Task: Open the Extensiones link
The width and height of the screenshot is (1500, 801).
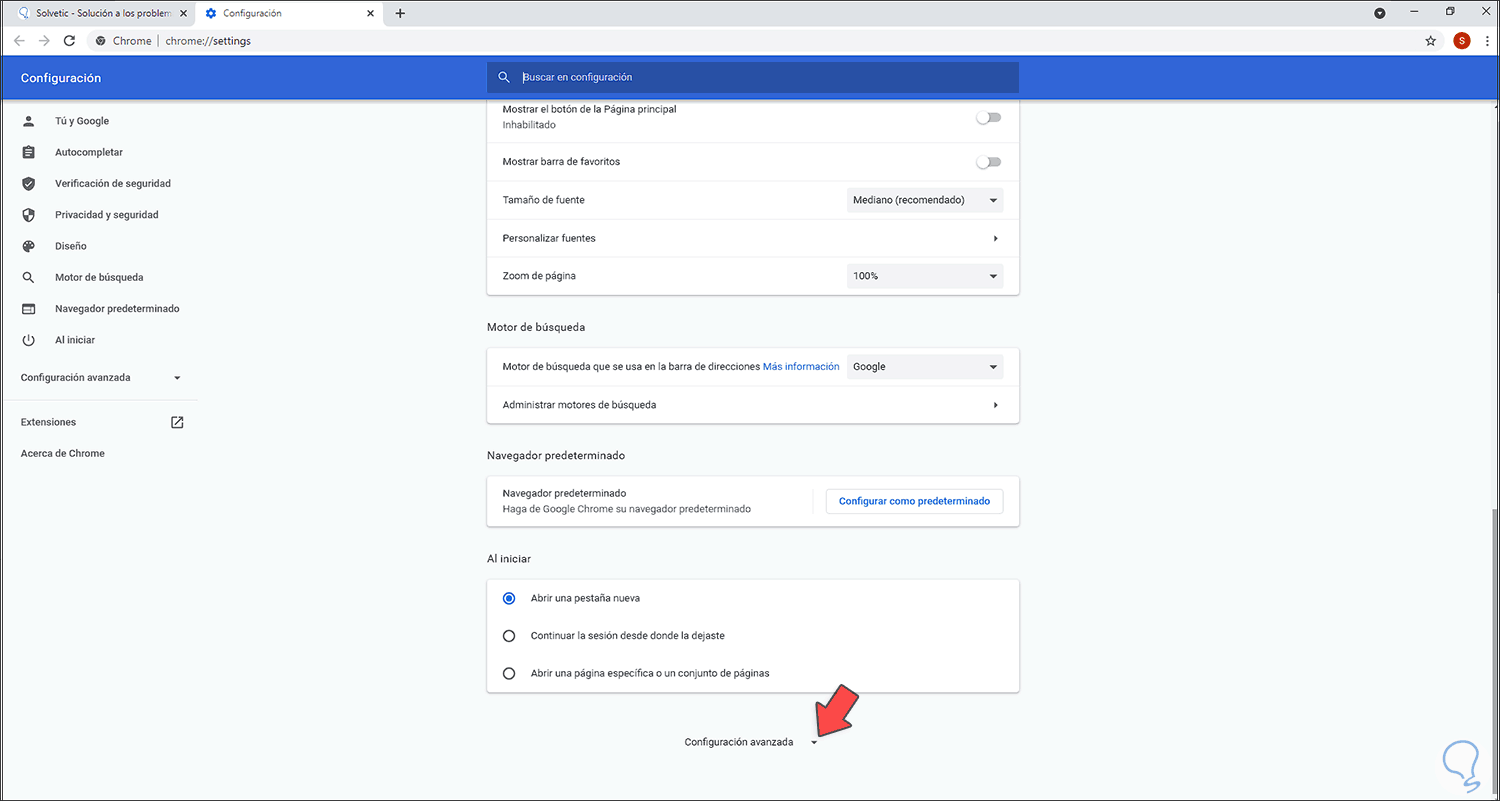Action: click(x=48, y=422)
